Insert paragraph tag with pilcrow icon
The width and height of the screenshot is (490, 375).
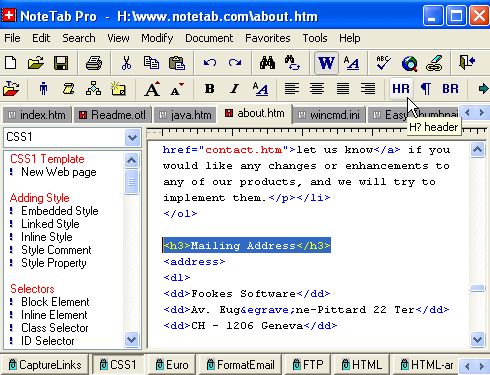click(x=426, y=89)
